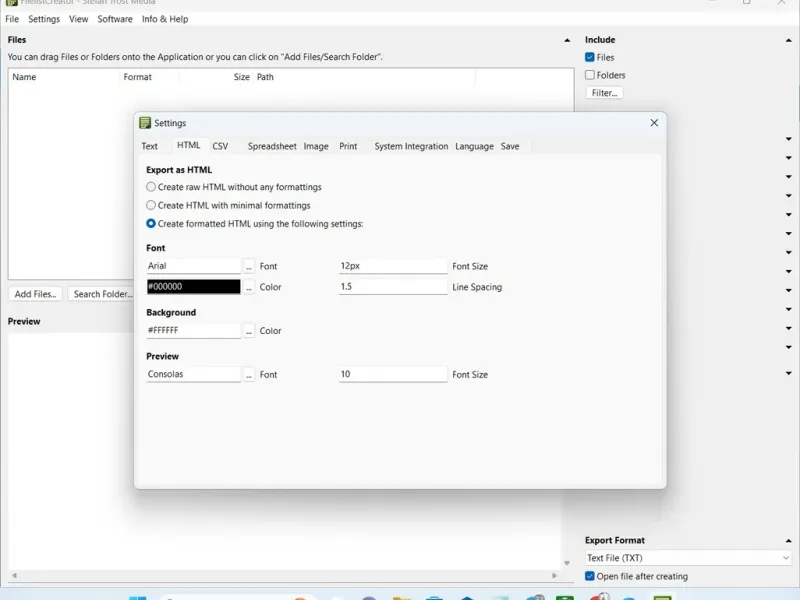Collapse the Include section arrow
The width and height of the screenshot is (800, 600).
click(x=788, y=40)
